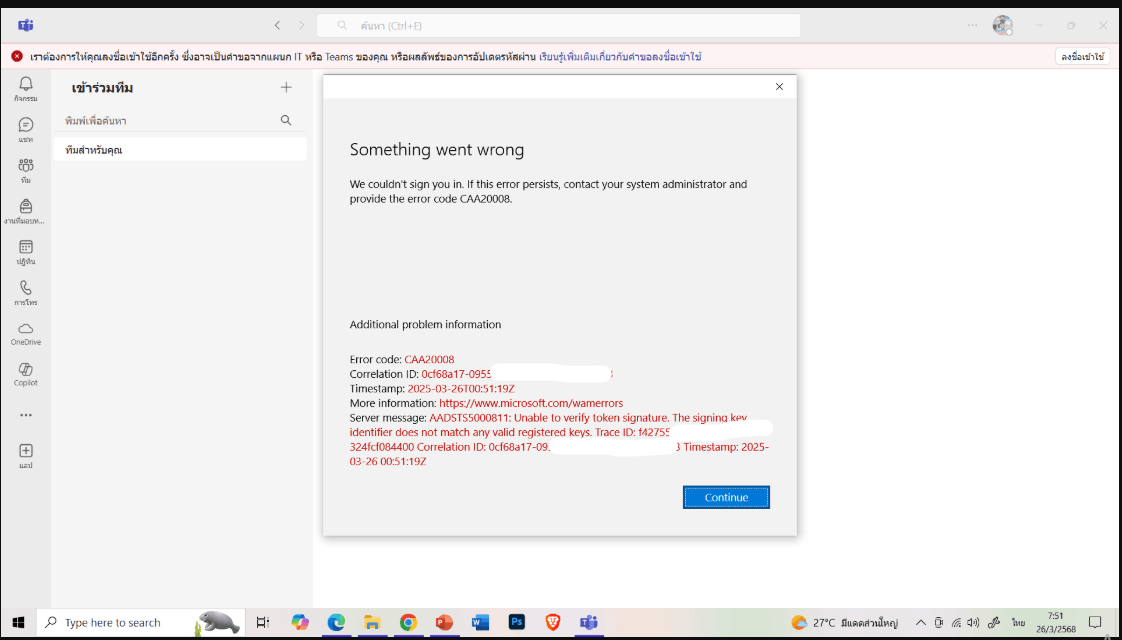
Task: Click the Continue button in error dialog
Action: click(726, 498)
